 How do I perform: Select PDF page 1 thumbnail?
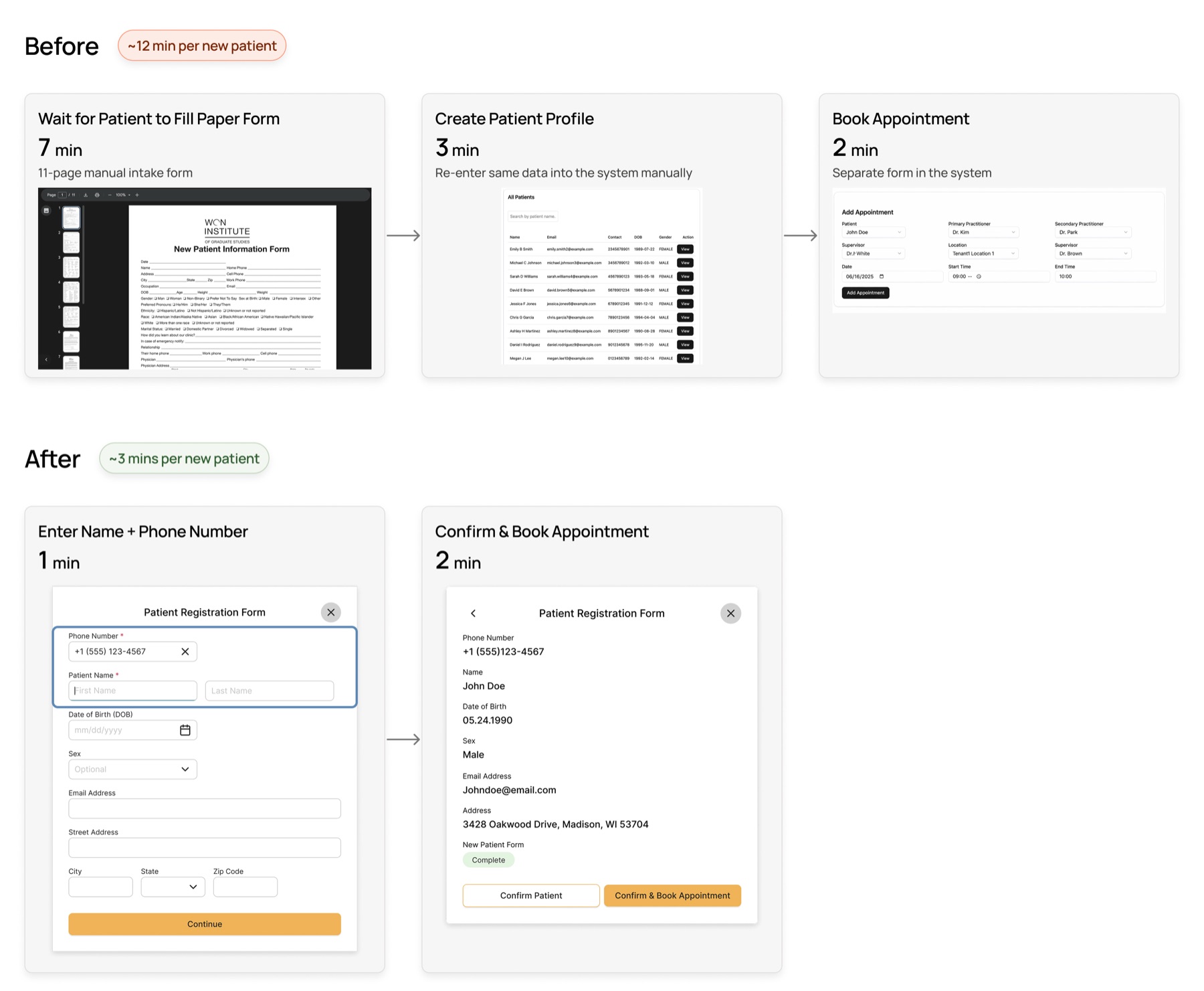pyautogui.click(x=71, y=217)
